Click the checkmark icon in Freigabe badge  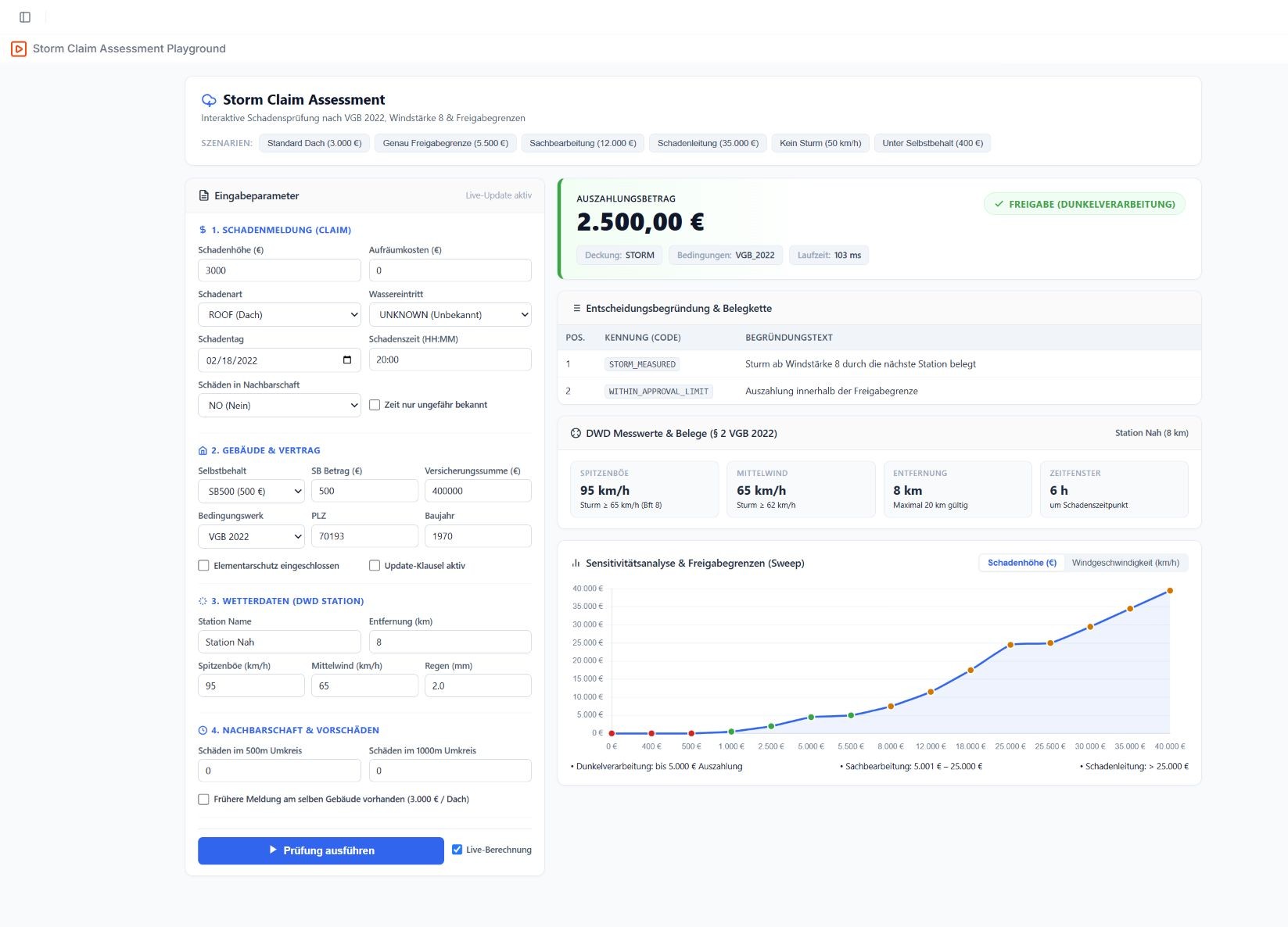[999, 204]
